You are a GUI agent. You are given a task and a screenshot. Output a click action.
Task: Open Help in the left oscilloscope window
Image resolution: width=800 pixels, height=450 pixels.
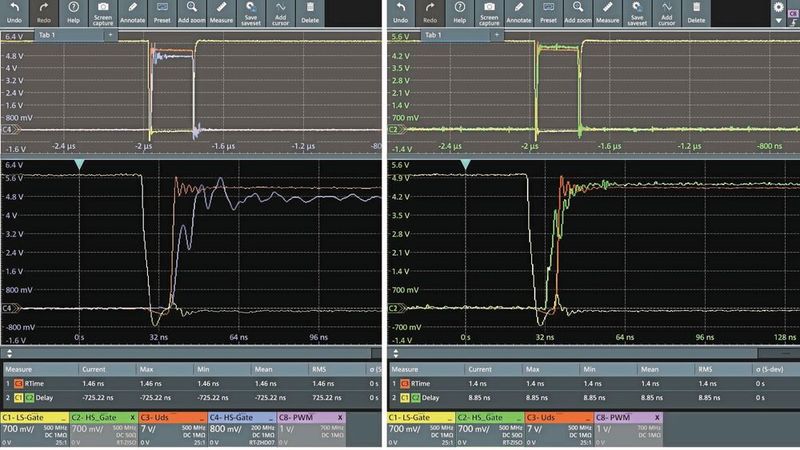[73, 13]
